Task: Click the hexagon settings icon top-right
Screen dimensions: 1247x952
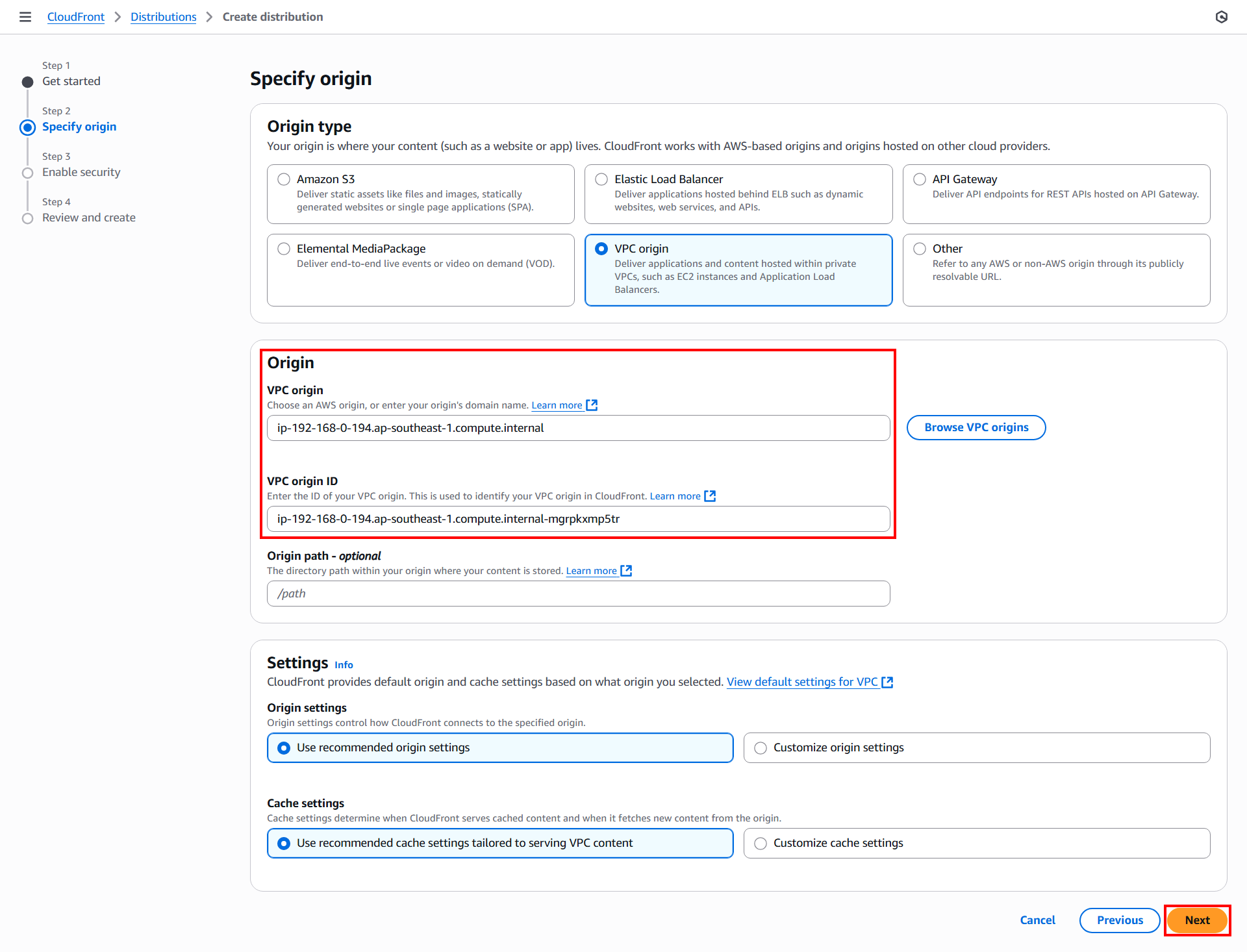Action: (1221, 17)
